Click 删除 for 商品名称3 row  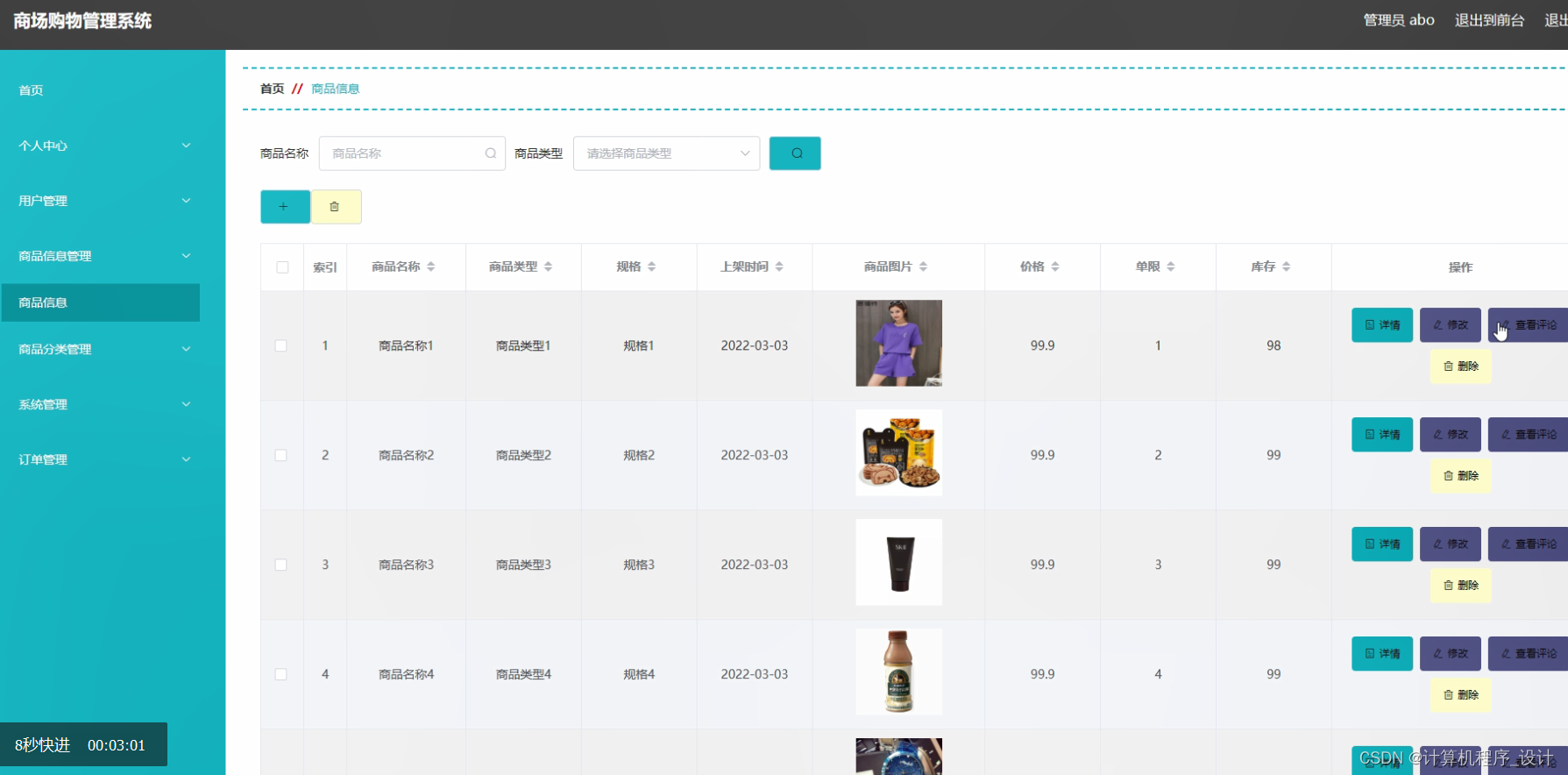coord(1461,586)
